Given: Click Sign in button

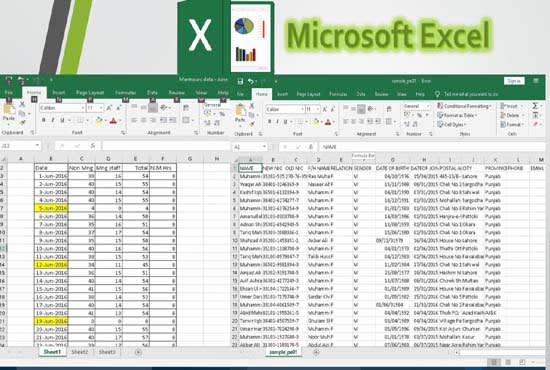Looking at the screenshot, I should tap(514, 81).
